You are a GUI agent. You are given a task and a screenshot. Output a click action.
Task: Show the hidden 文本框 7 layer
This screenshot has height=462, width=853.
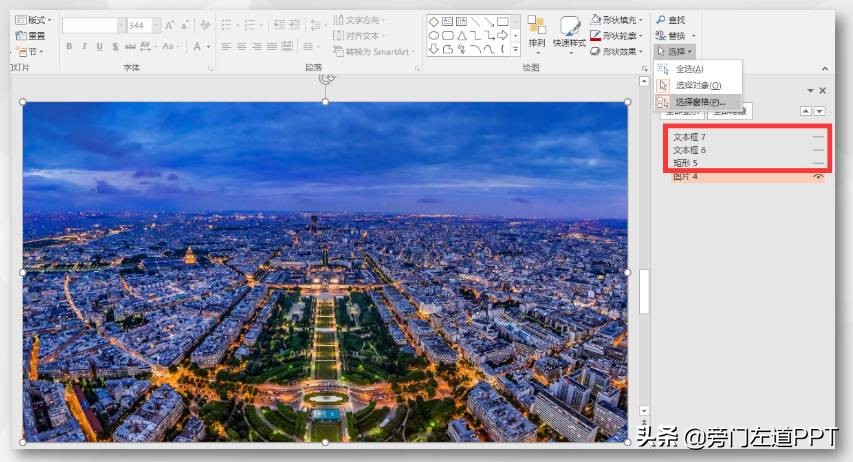pos(818,137)
